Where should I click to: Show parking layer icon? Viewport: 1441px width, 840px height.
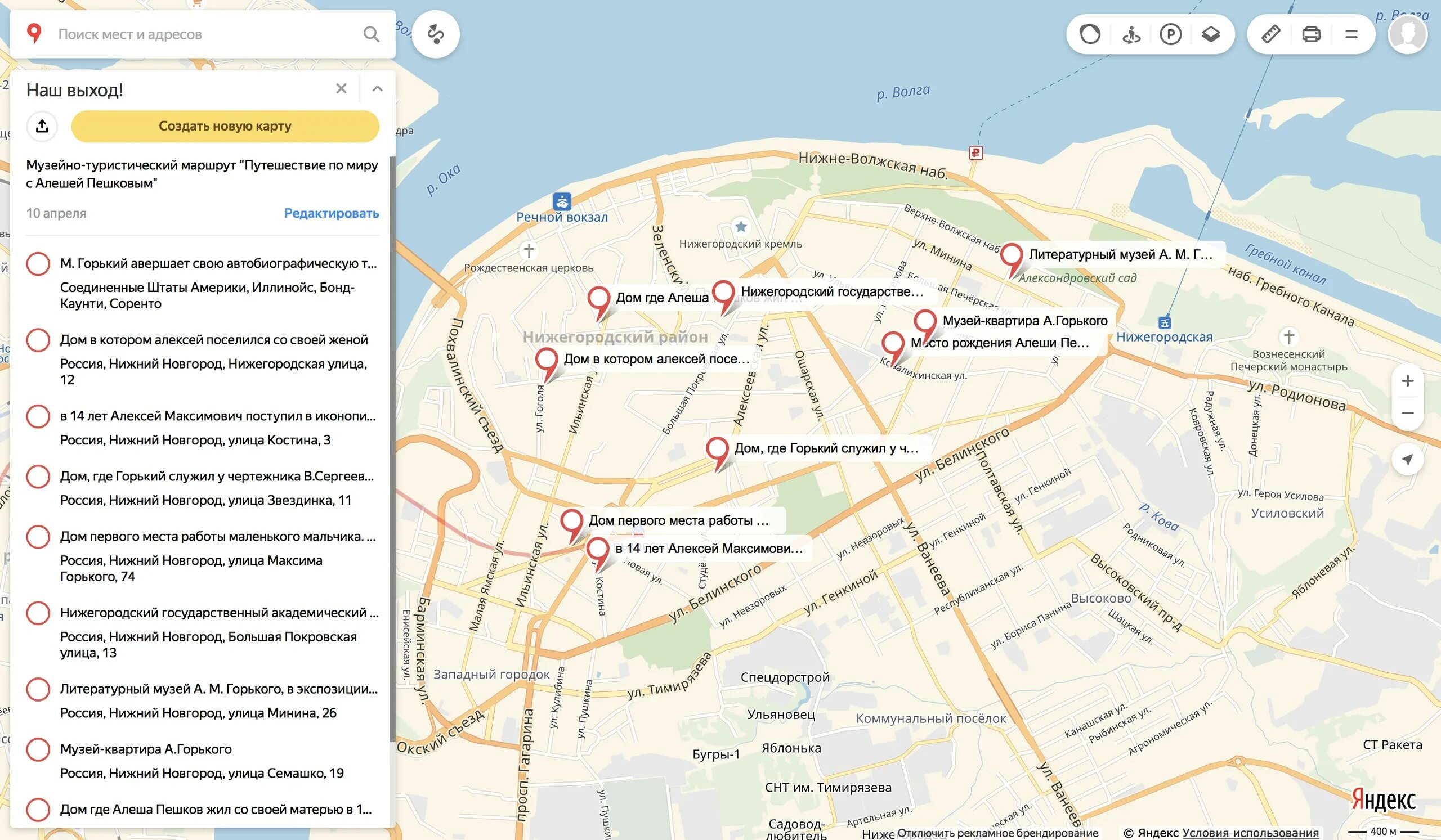[1170, 35]
